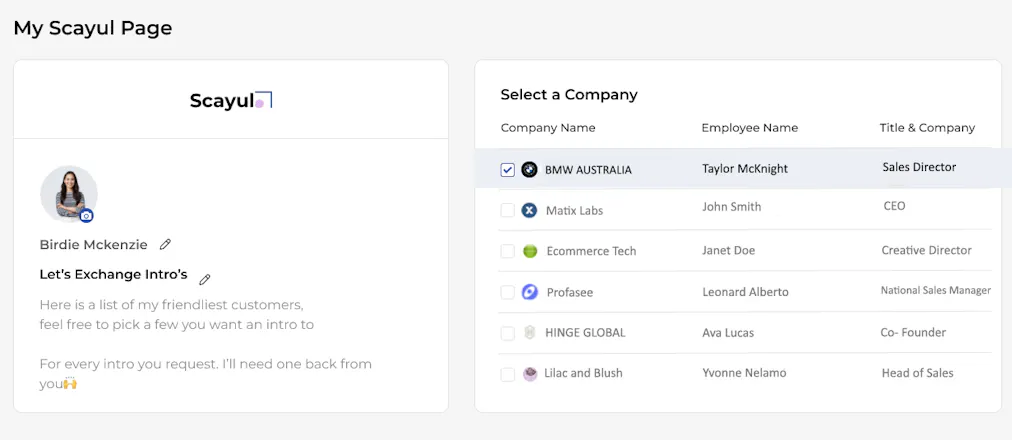Click the Matix Labs logo icon
Image resolution: width=1012 pixels, height=440 pixels.
pos(529,210)
